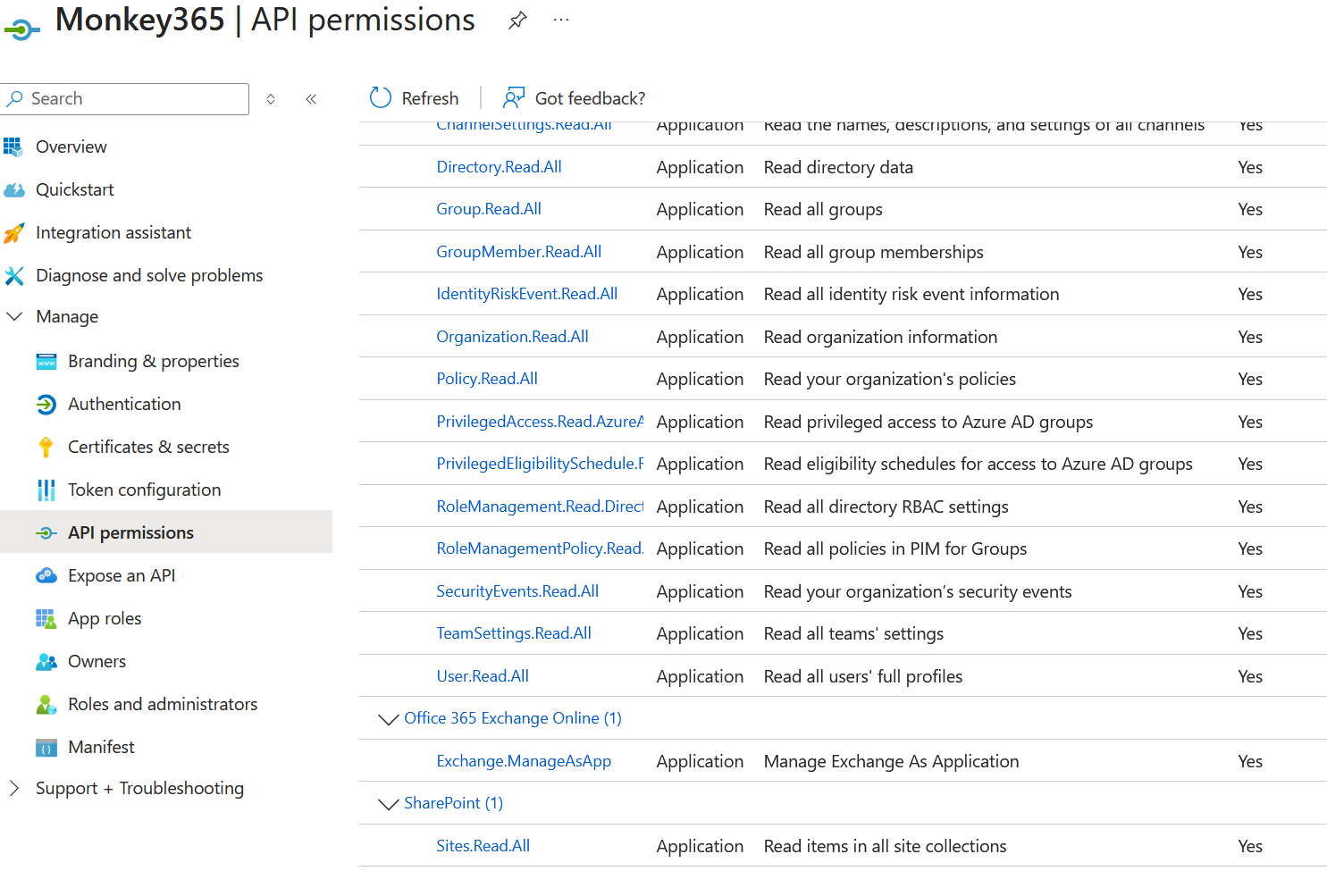Open the Directory.Read.All permission link

(x=499, y=167)
